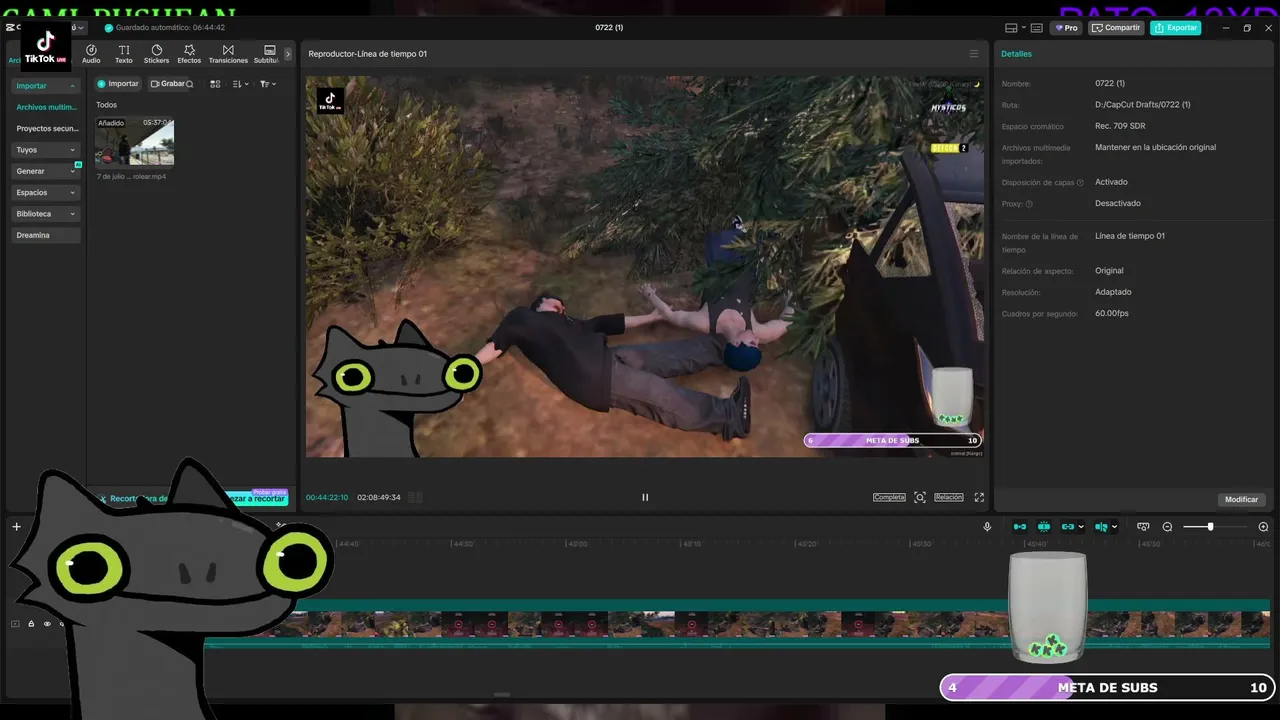Toggle the preview axis button
Screen dimensions: 1280x720
coord(1101,527)
